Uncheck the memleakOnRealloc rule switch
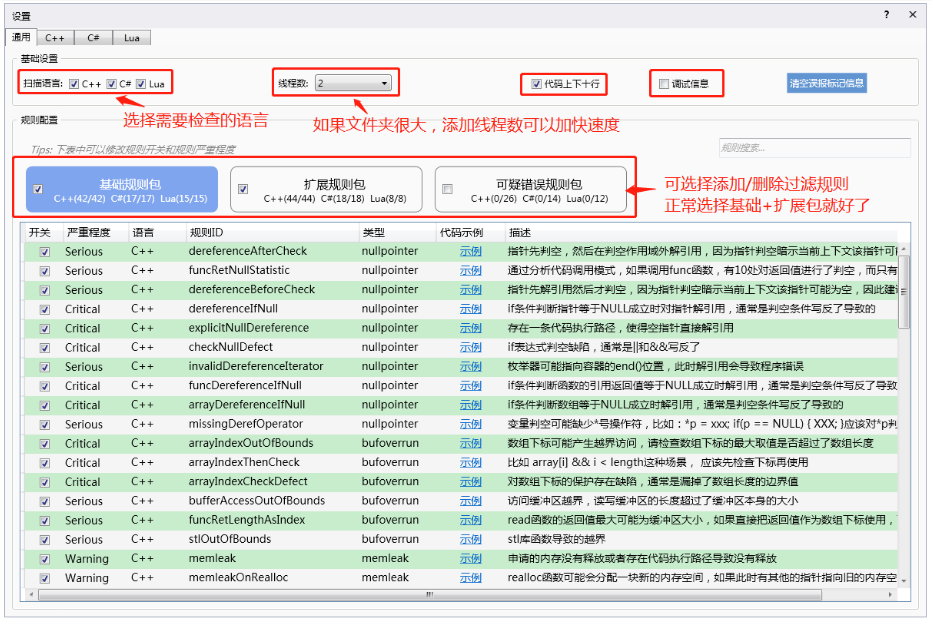 43,577
